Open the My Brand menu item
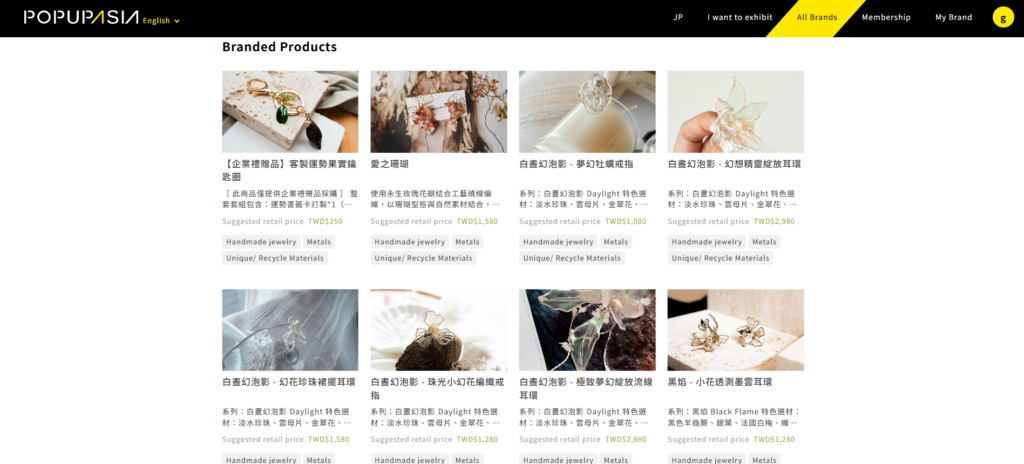Screen dimensions: 1024x464 click(953, 18)
